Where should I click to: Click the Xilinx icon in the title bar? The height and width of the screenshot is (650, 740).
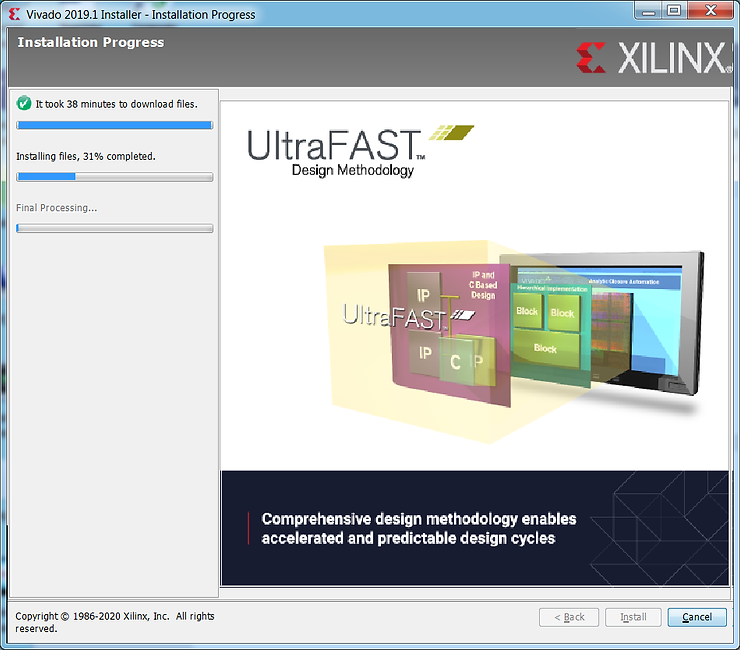click(x=14, y=14)
